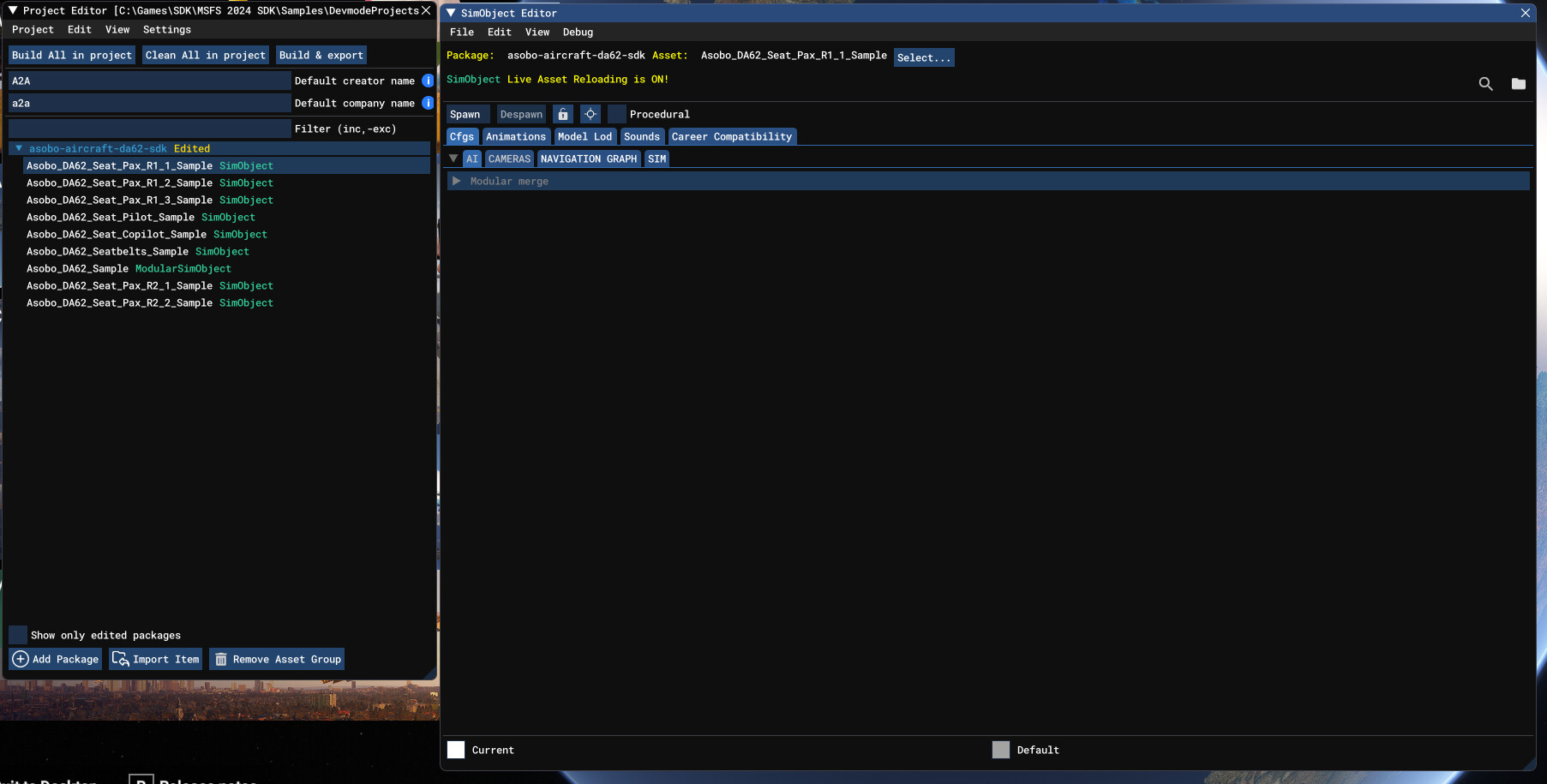This screenshot has height=784, width=1547.
Task: Click the Default creator name field
Action: [x=150, y=81]
